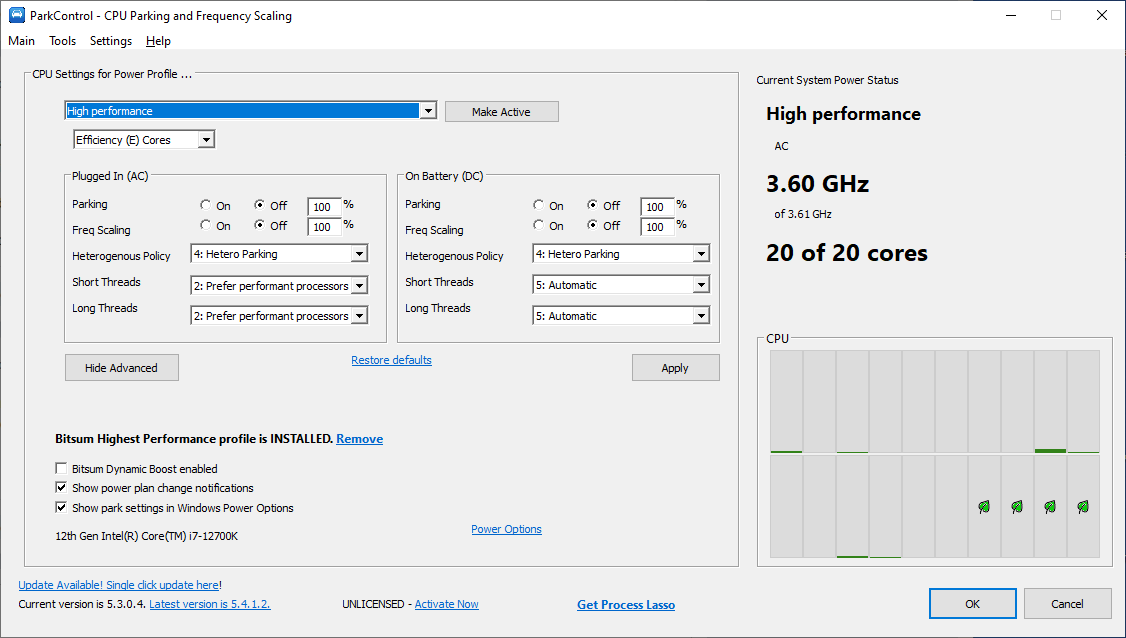Uncheck Show park settings in Windows Power Options

coord(63,508)
